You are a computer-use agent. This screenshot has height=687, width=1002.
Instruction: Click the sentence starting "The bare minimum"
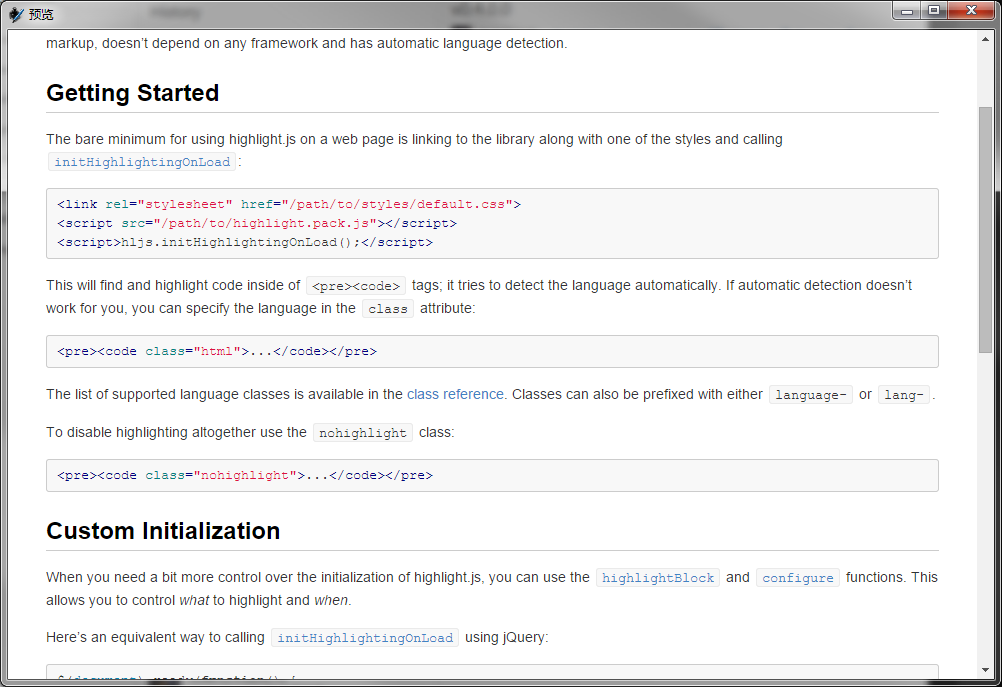(x=414, y=139)
